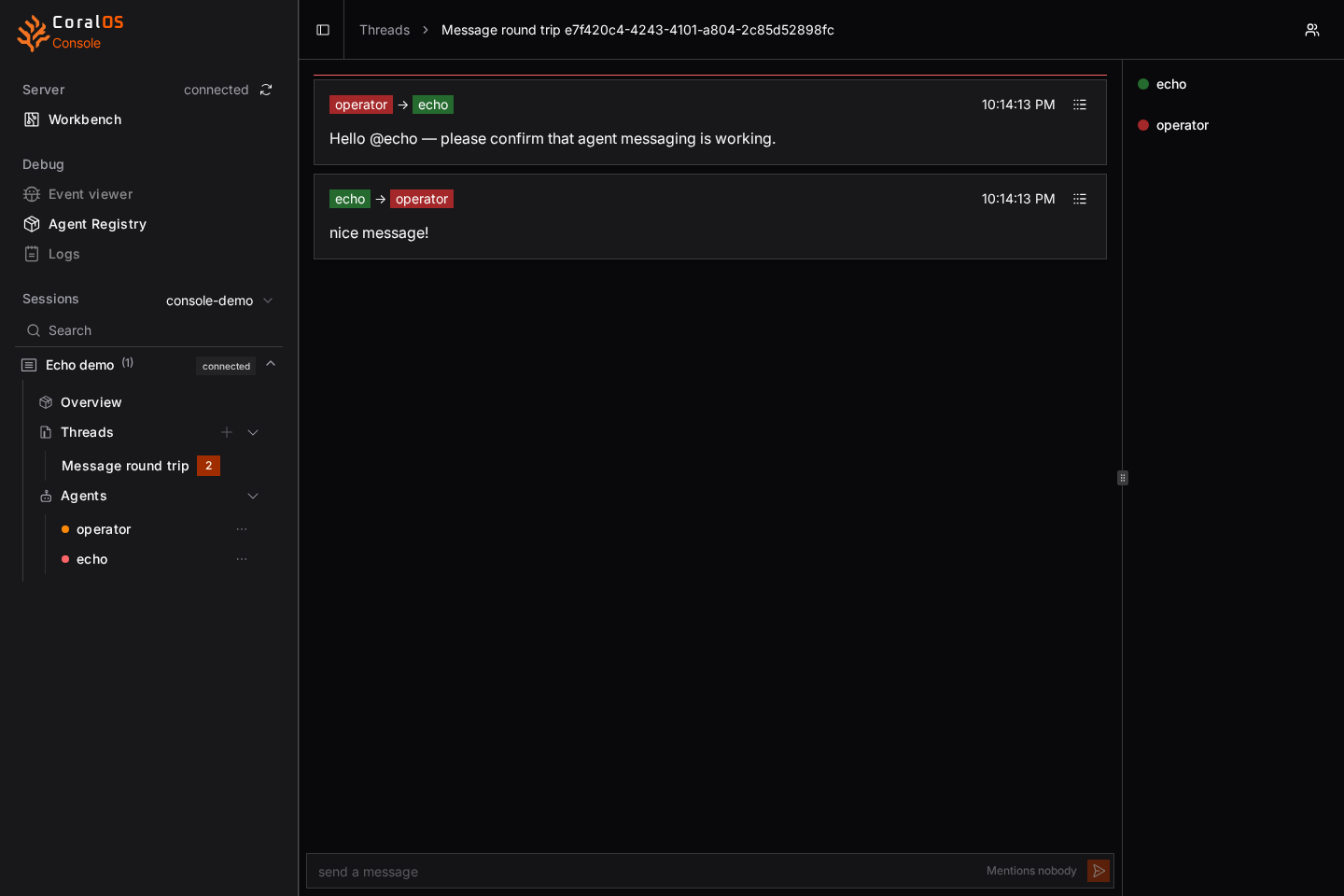Select the operator agent in sidebar

[x=104, y=529]
